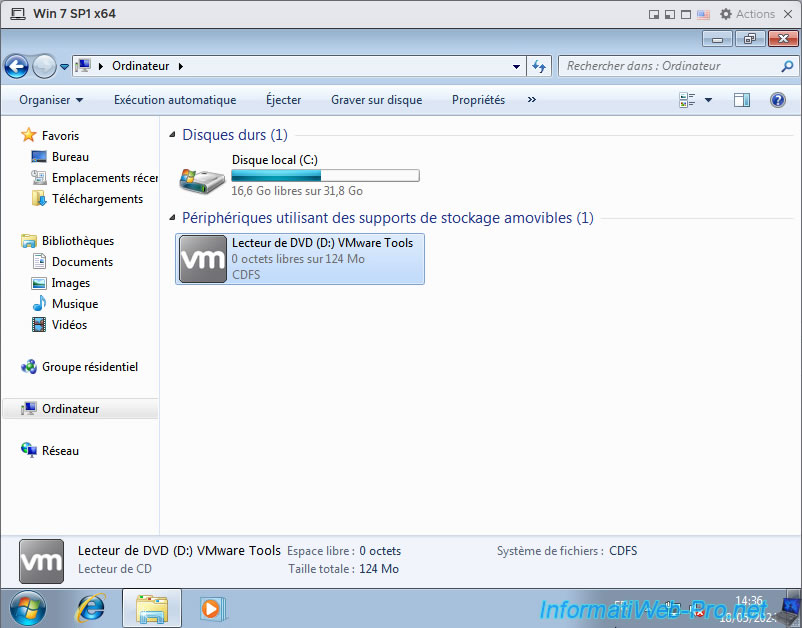Open the Organiser dropdown menu

[51, 100]
